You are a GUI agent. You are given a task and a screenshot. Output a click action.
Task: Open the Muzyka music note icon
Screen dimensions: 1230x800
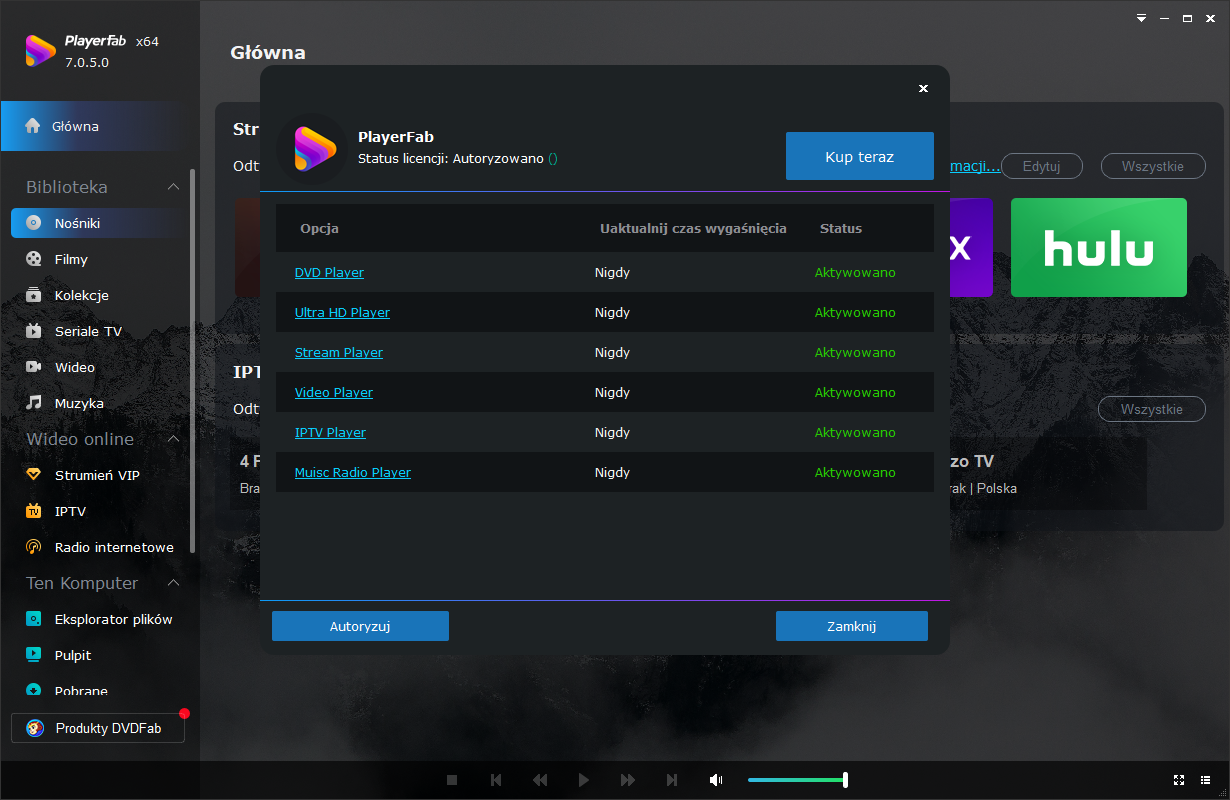(x=34, y=403)
